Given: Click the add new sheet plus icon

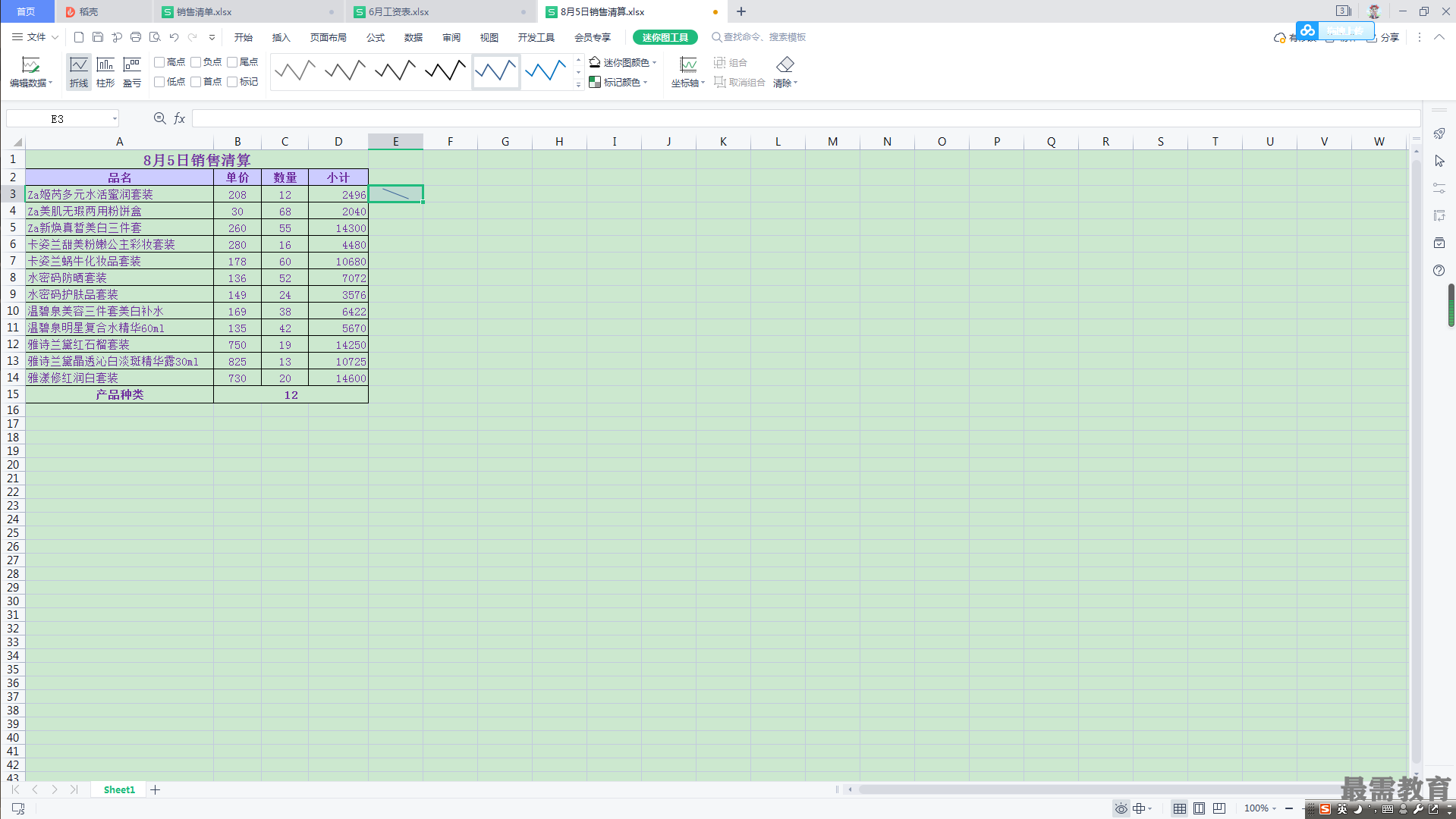Looking at the screenshot, I should pos(155,789).
